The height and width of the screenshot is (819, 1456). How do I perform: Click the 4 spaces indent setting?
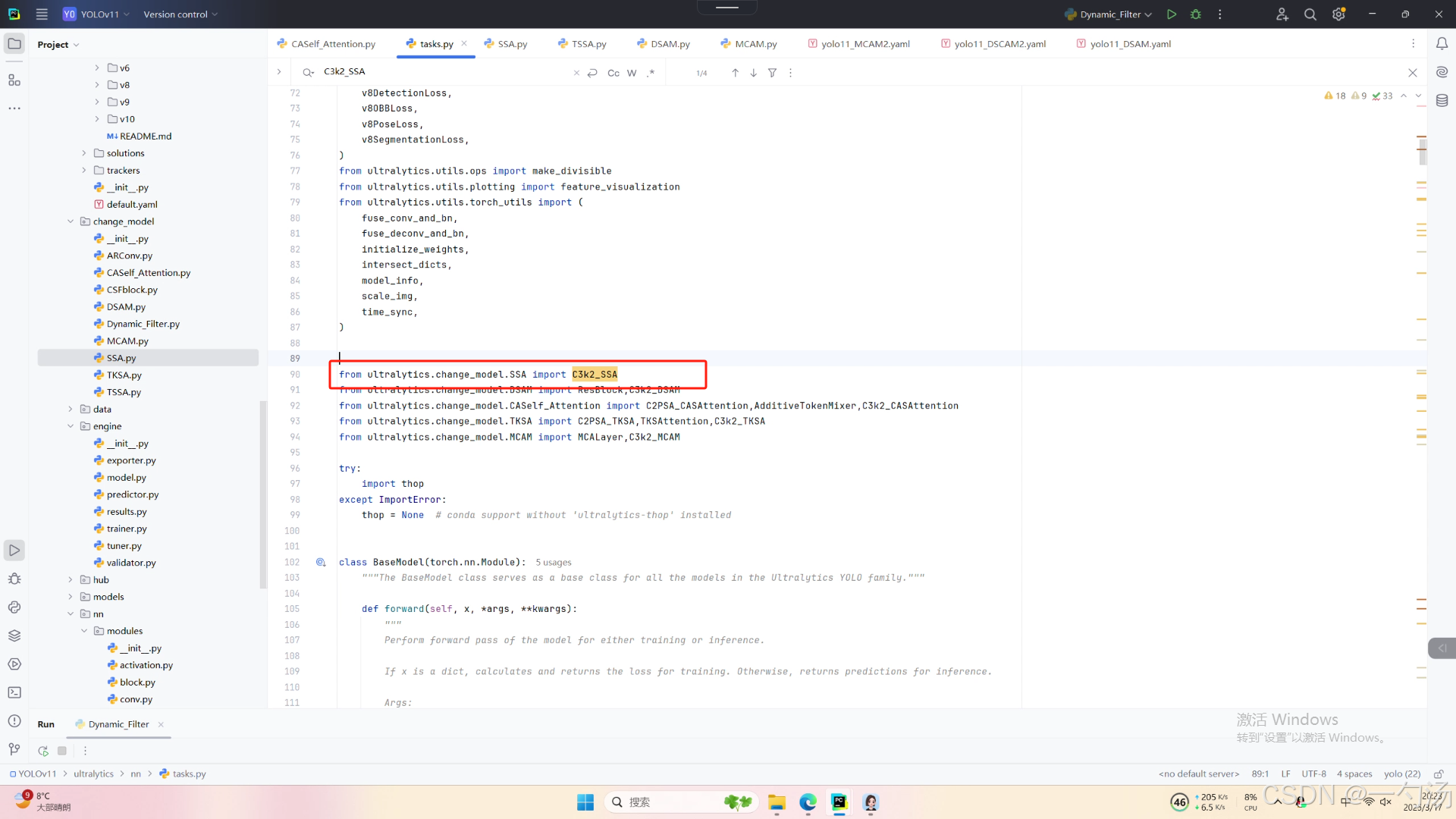click(1354, 773)
